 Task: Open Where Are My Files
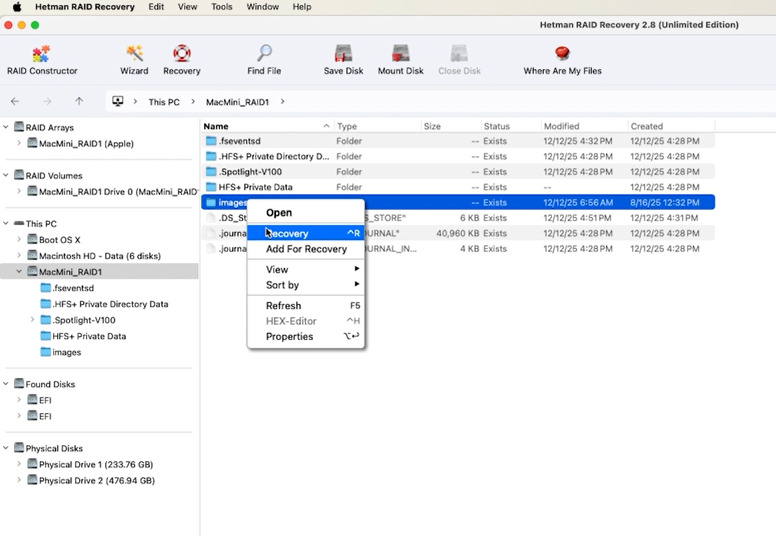coord(562,60)
